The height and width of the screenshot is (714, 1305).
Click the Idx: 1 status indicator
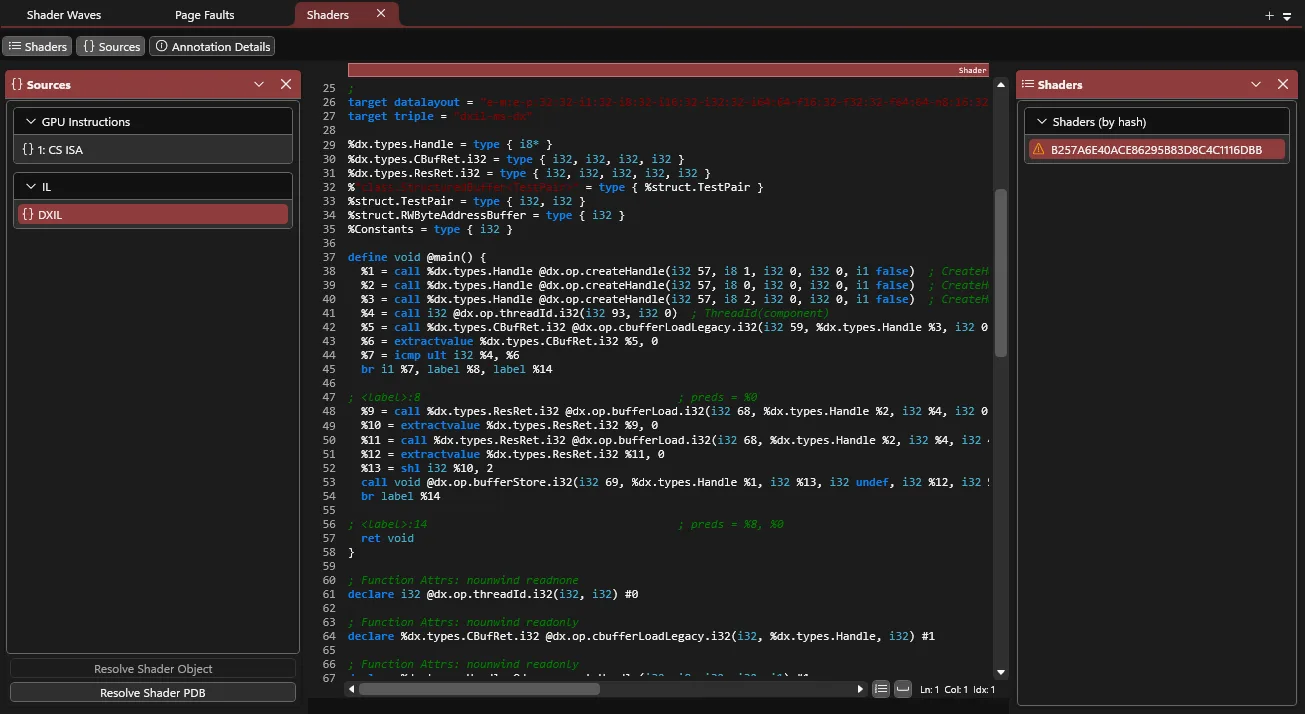pos(982,690)
